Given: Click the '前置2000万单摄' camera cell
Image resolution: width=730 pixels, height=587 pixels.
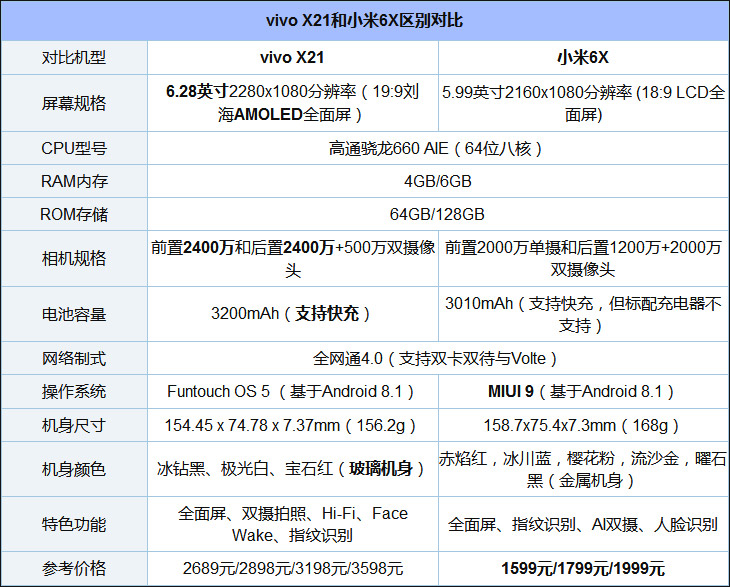Looking at the screenshot, I should (x=583, y=258).
